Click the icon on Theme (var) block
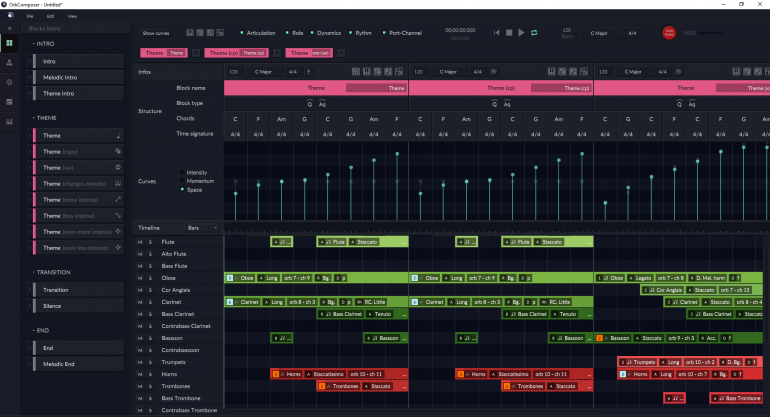 [x=118, y=167]
